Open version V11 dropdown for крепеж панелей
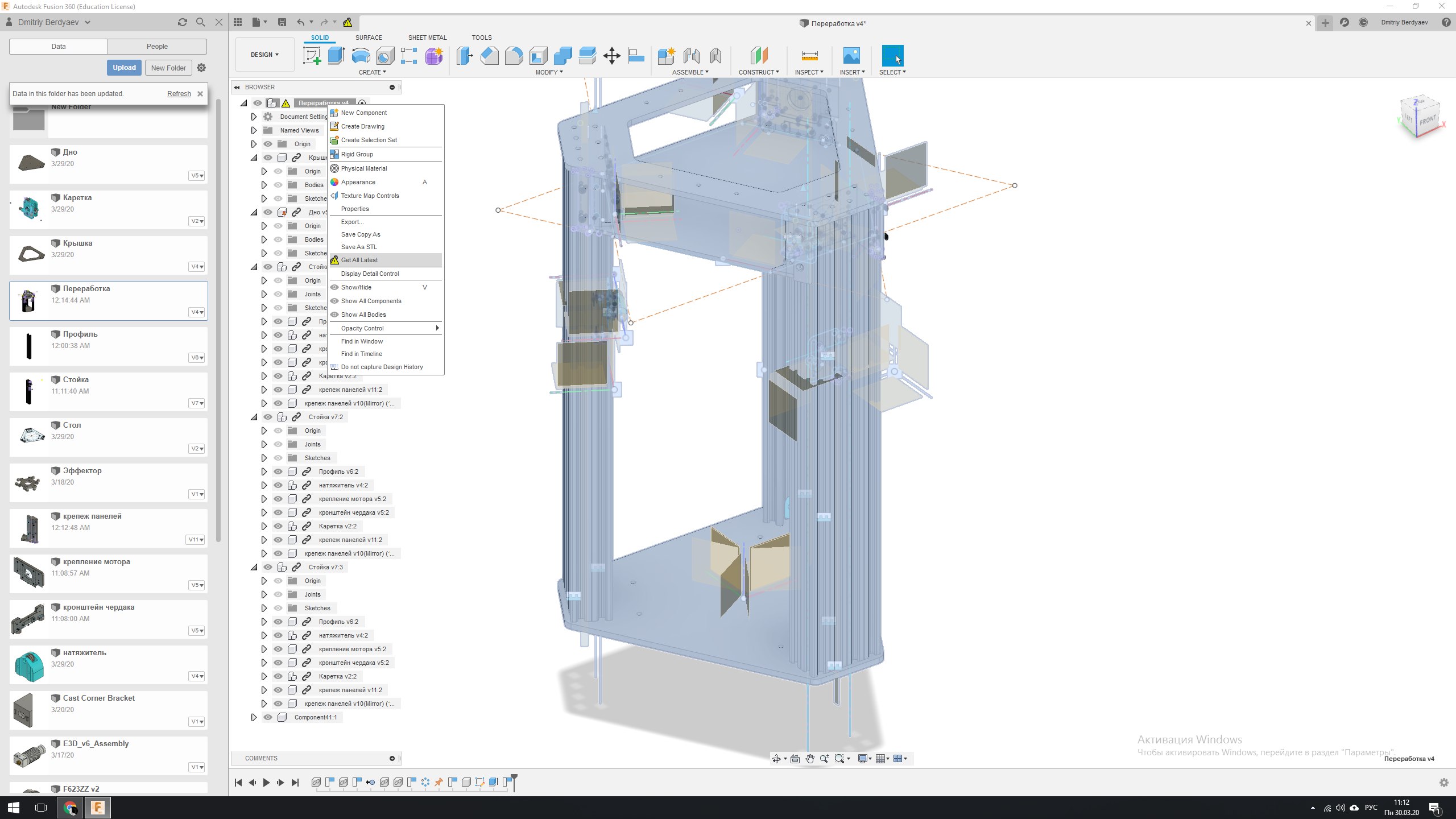 coord(196,540)
